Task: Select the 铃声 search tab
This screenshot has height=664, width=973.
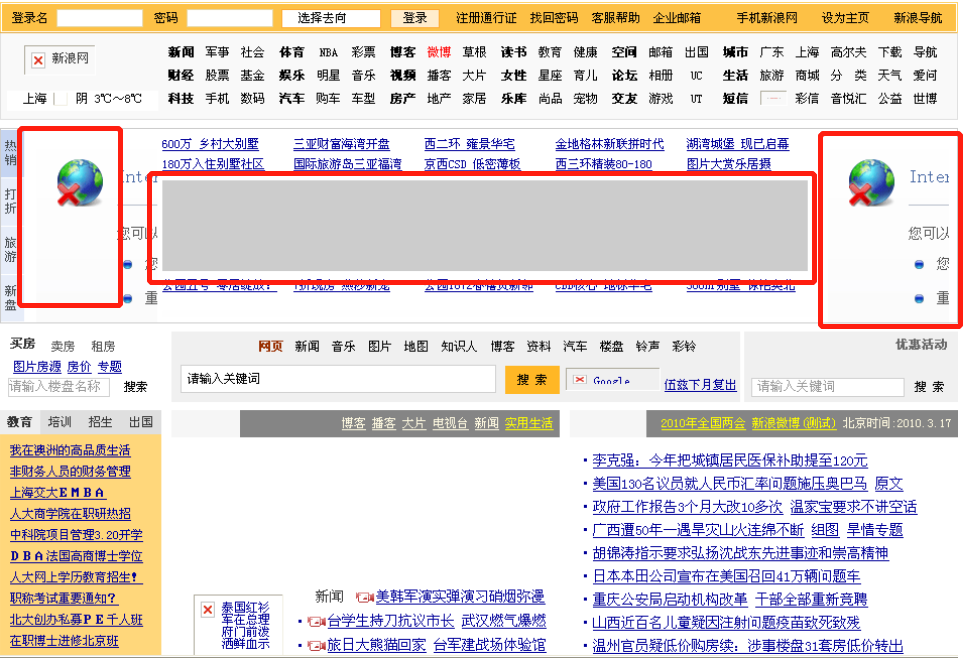Action: point(647,347)
